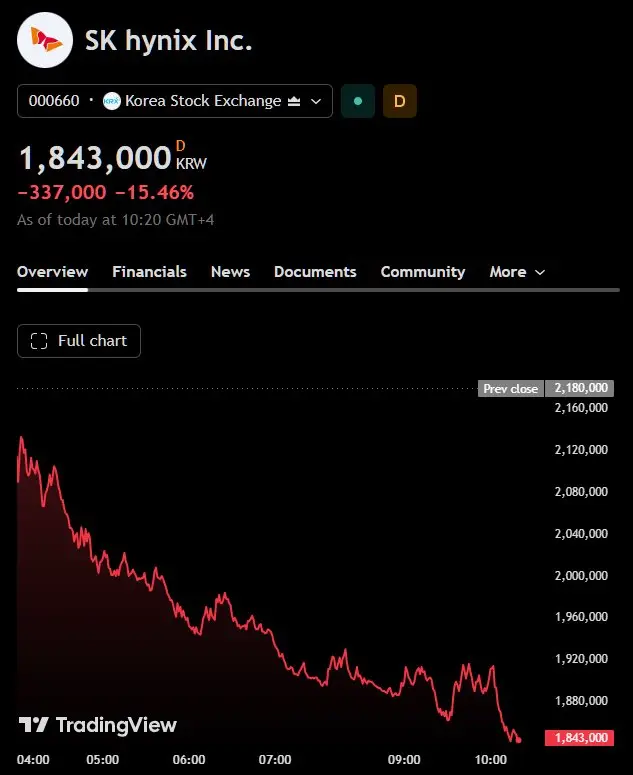633x775 pixels.
Task: Expand the More tab menu
Action: 517,272
